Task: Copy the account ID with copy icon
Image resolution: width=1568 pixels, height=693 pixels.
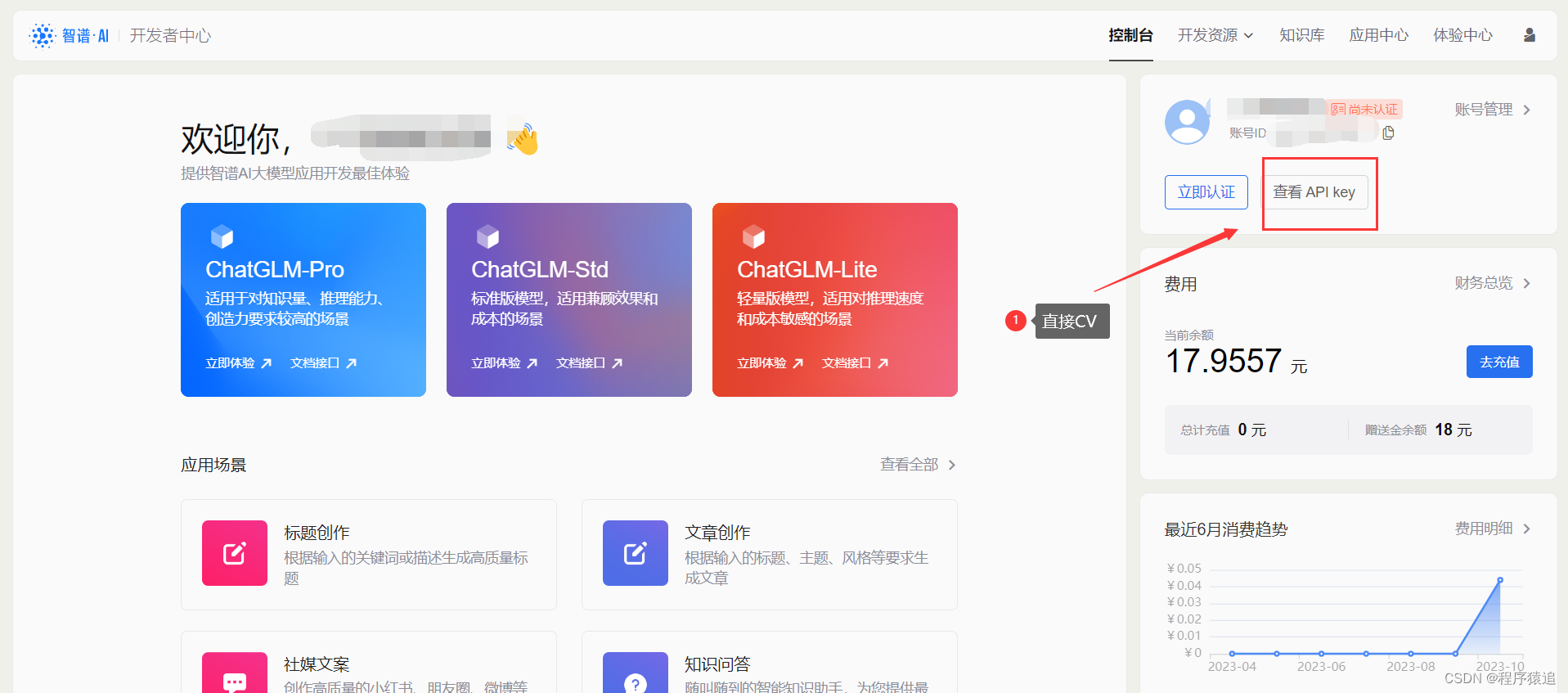Action: [x=1388, y=133]
